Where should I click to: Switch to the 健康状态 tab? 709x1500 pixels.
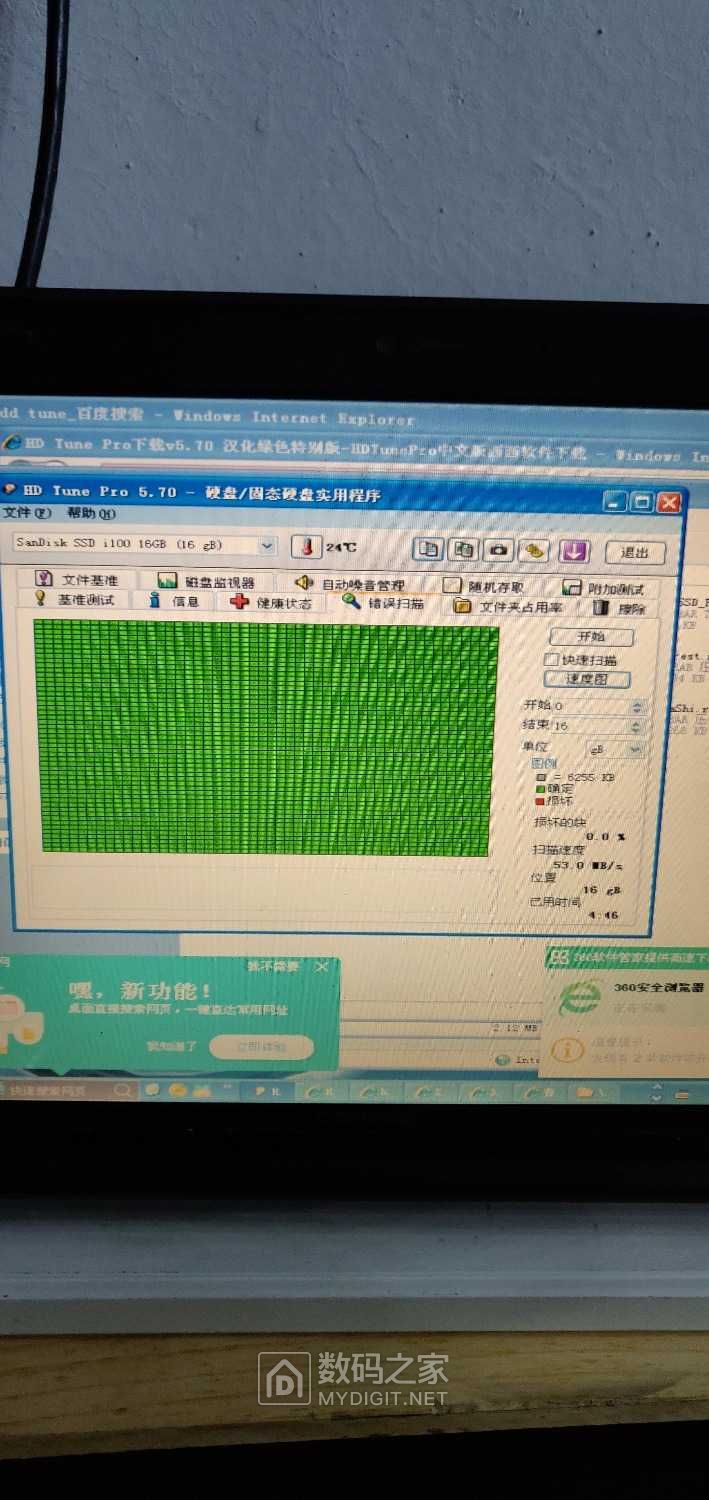tap(272, 603)
